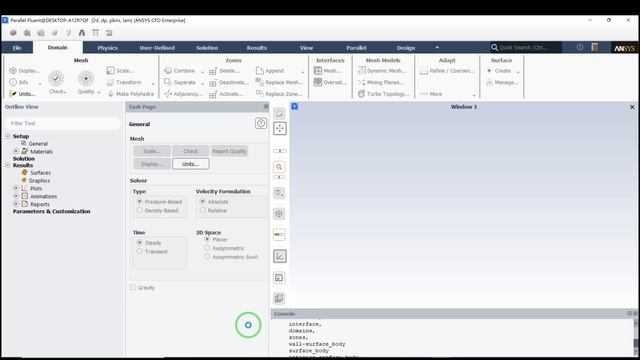Screen dimensions: 640x360
Task: Enable the Gravity checkbox
Action: pyautogui.click(x=133, y=287)
